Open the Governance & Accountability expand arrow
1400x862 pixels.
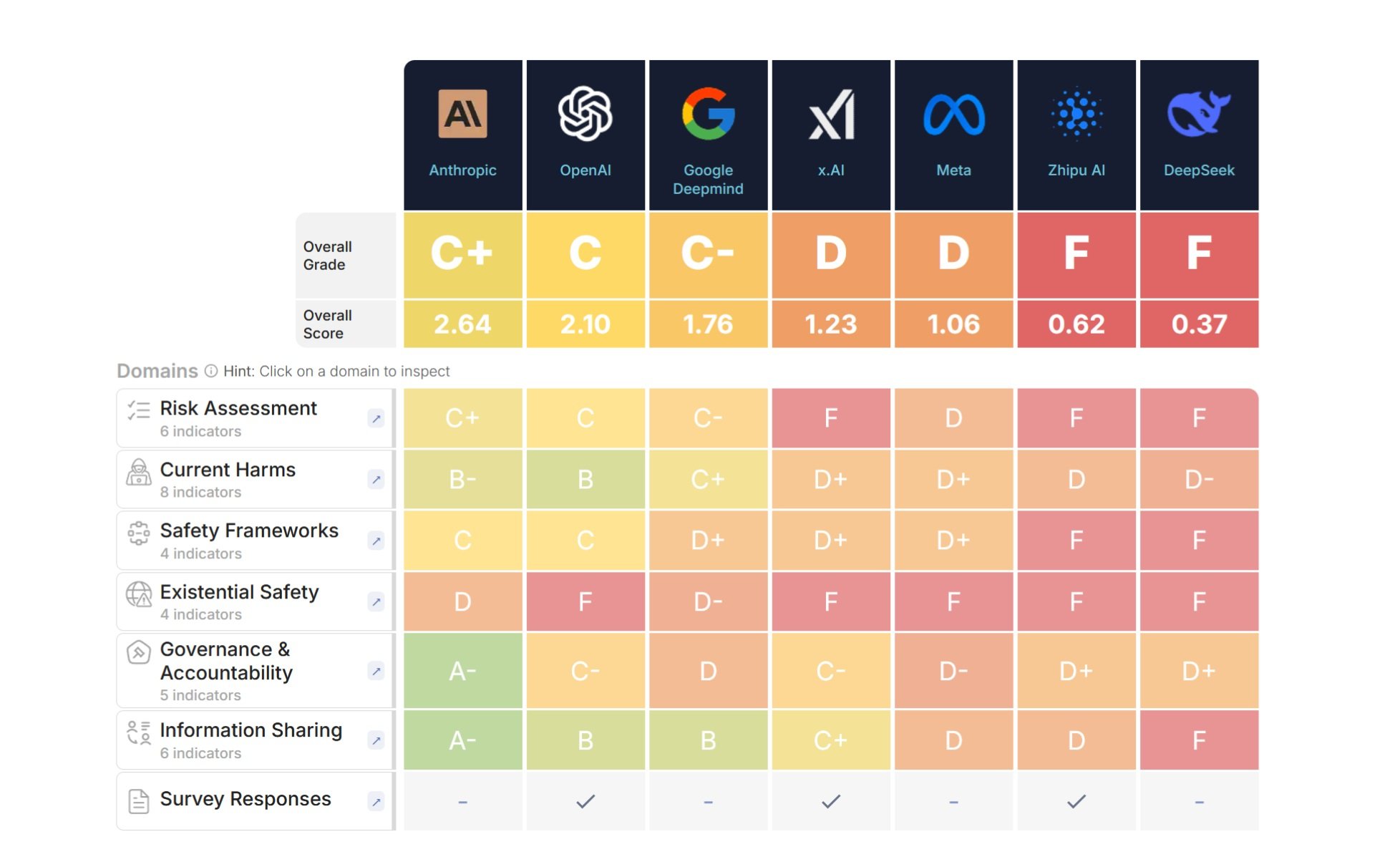point(376,671)
